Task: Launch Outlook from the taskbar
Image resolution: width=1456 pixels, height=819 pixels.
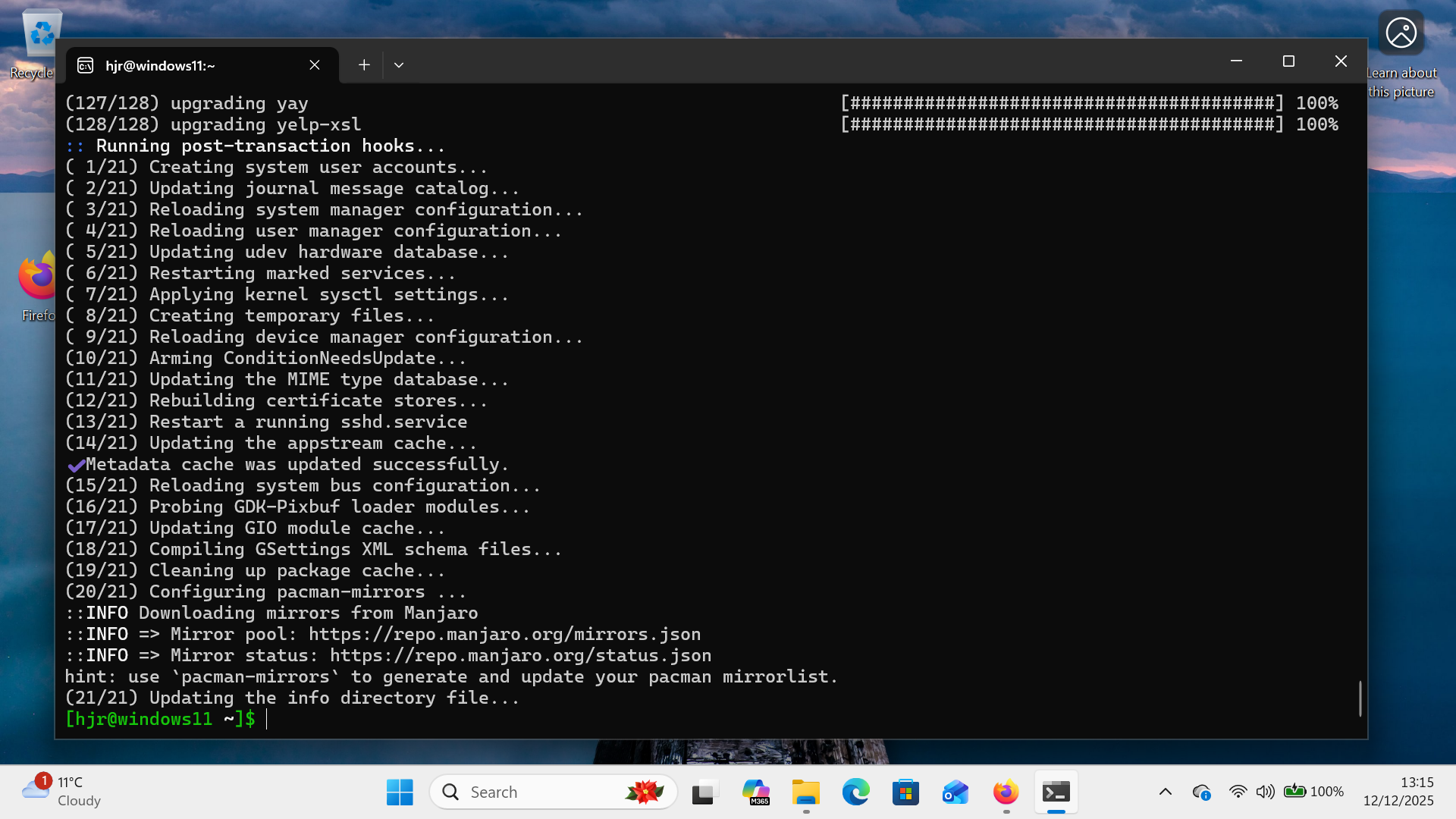Action: (955, 792)
